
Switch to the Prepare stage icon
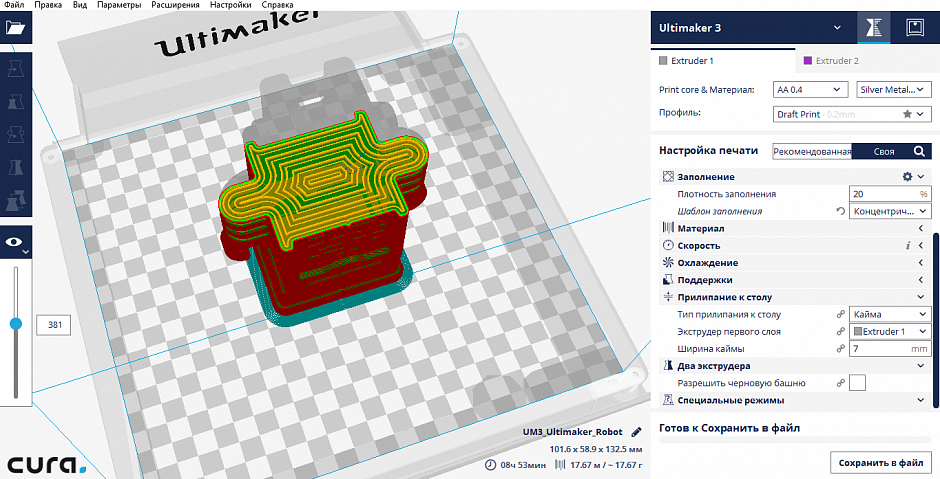pos(873,28)
